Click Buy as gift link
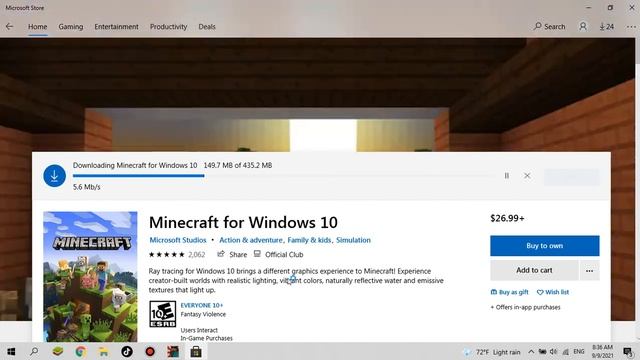The width and height of the screenshot is (640, 360). pyautogui.click(x=509, y=292)
